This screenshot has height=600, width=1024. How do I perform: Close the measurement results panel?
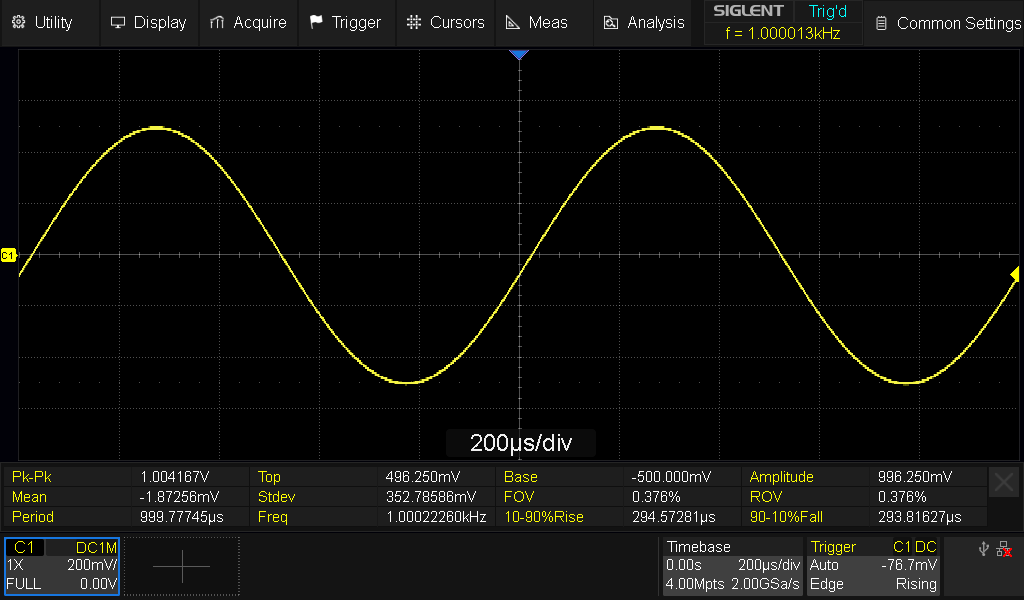coord(1003,484)
